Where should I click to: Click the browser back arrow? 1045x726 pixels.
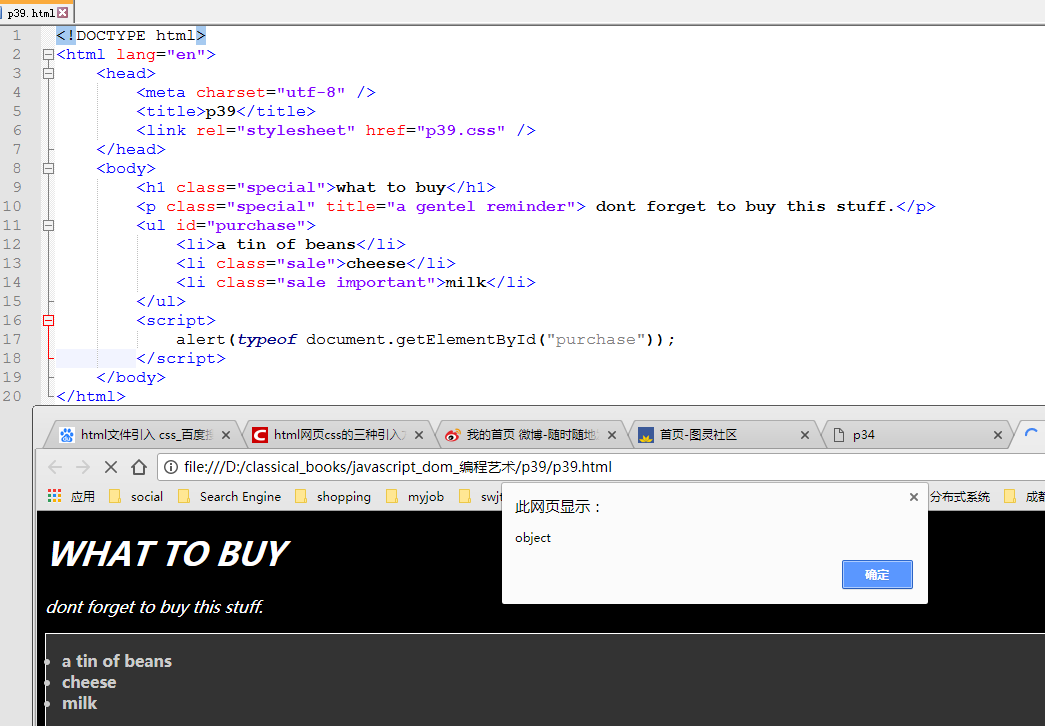point(55,467)
